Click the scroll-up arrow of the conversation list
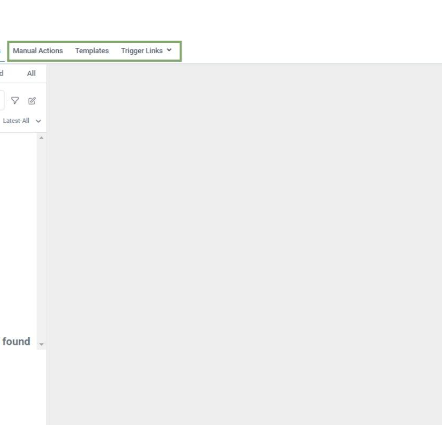The height and width of the screenshot is (425, 442). [41, 138]
